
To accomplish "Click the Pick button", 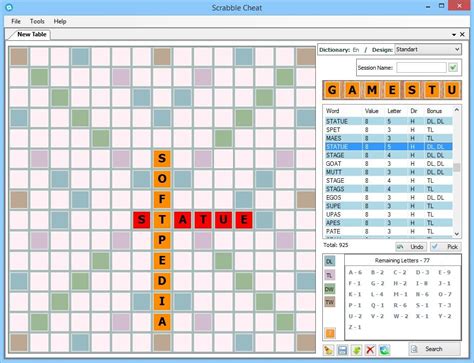I will click(446, 247).
